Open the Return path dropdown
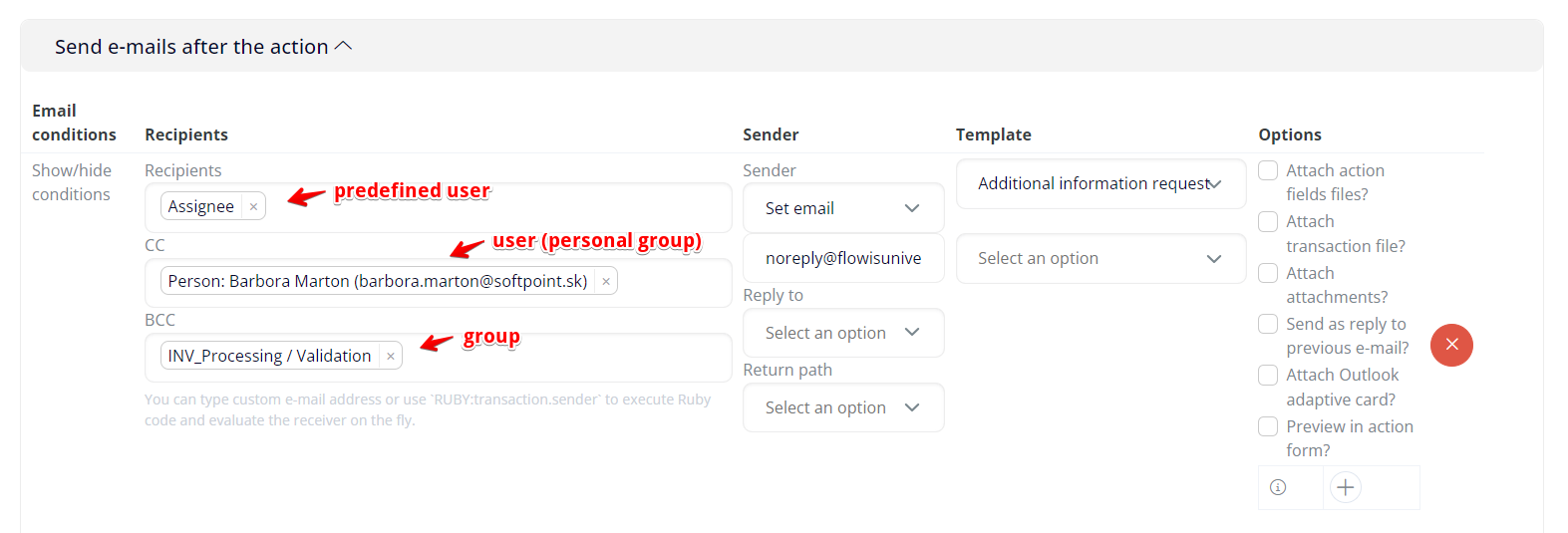Image resolution: width=1568 pixels, height=533 pixels. point(843,407)
